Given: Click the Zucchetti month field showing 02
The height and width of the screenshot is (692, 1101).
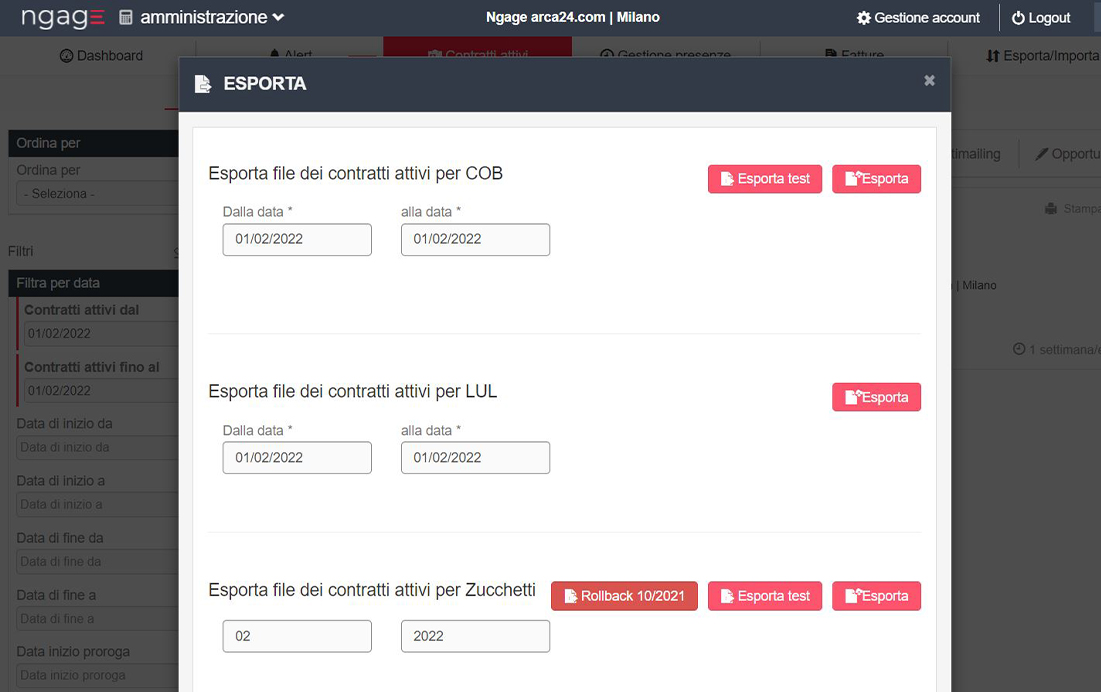Looking at the screenshot, I should coord(297,636).
